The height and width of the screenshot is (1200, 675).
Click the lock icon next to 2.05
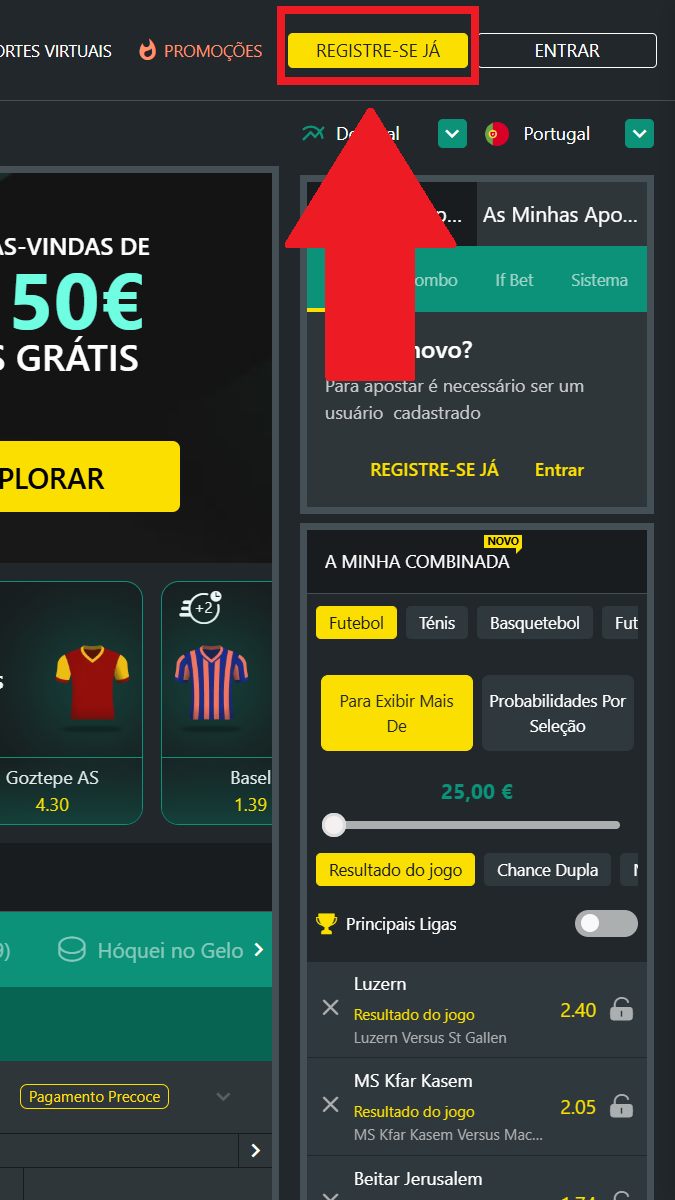(x=621, y=1106)
